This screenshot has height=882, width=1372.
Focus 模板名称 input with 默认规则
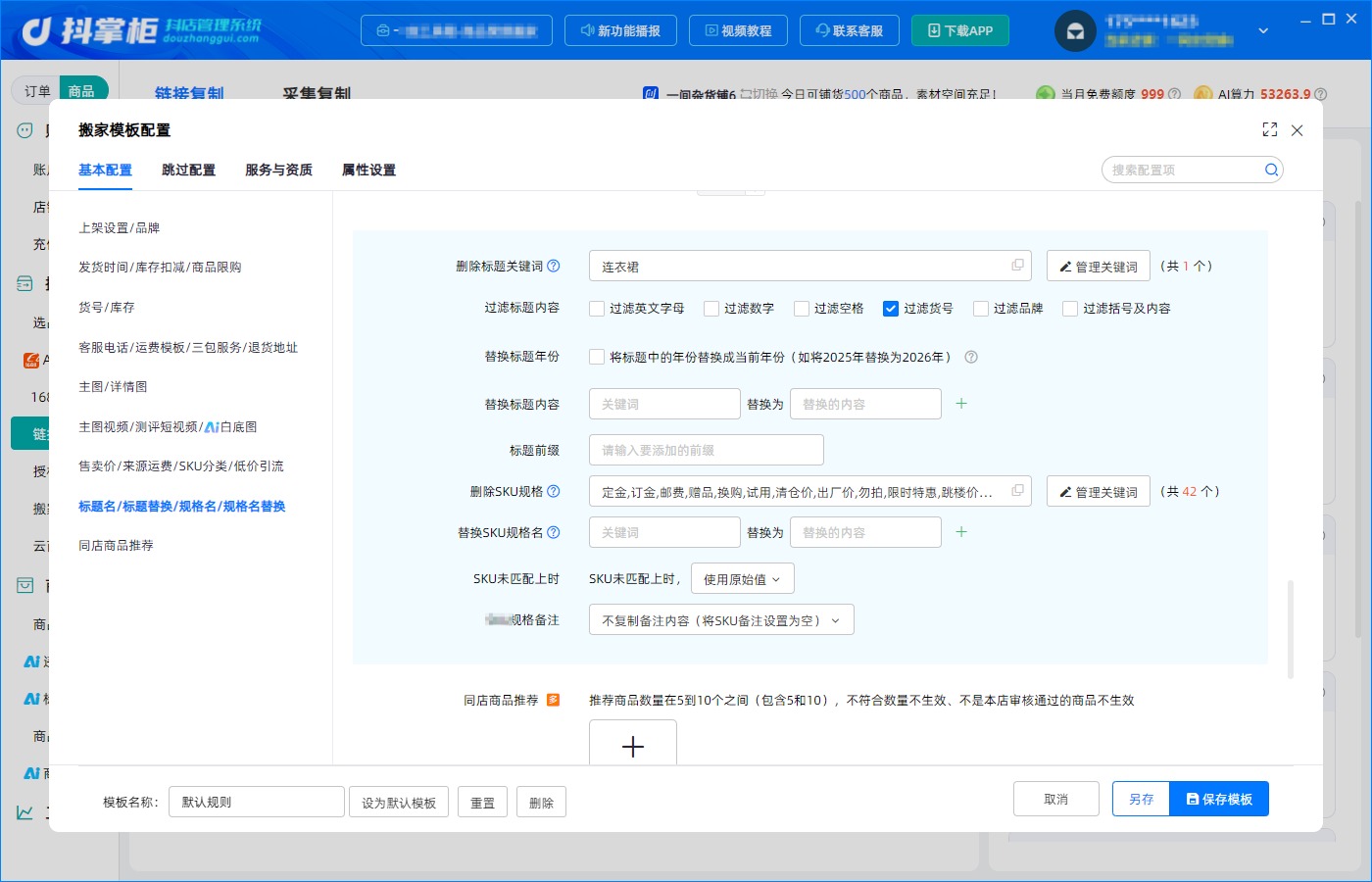257,802
